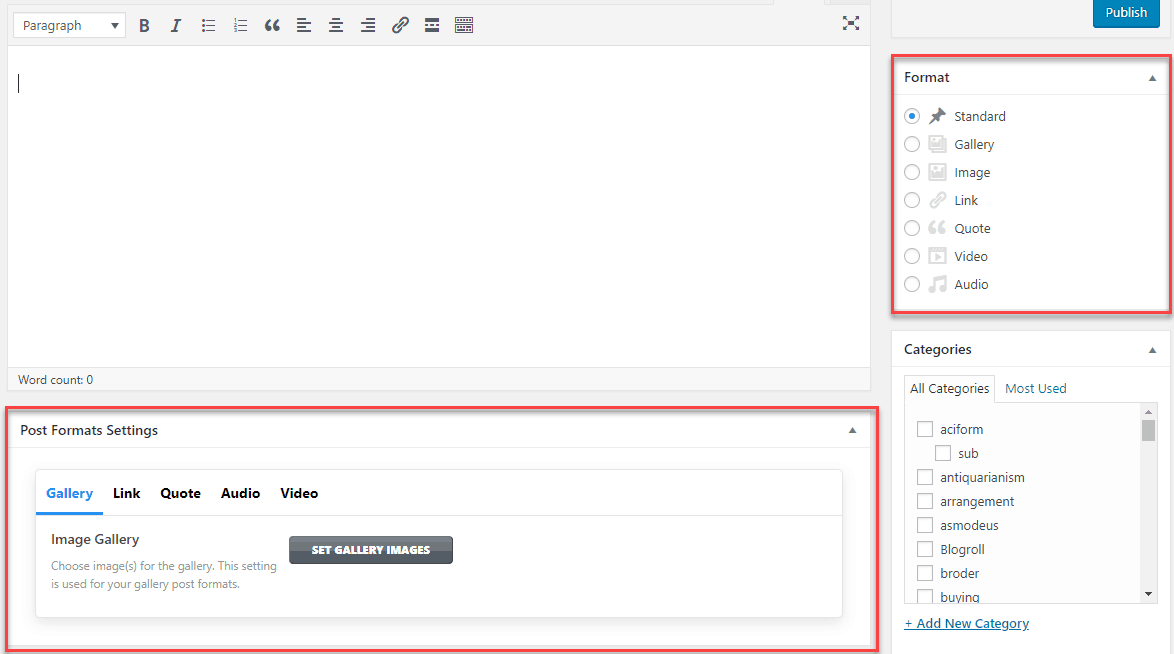Image resolution: width=1174 pixels, height=654 pixels.
Task: Open the Paragraph style dropdown
Action: coord(69,26)
